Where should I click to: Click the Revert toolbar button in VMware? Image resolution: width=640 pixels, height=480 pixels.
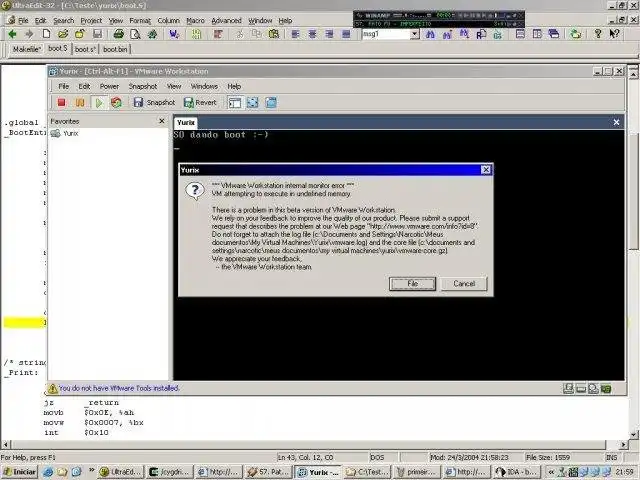[200, 102]
